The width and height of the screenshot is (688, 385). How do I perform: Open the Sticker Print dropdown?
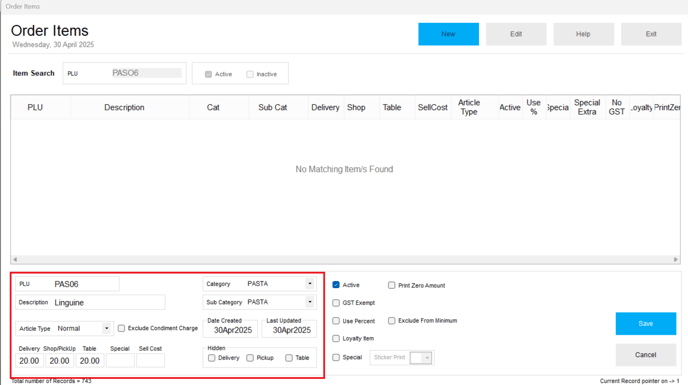(426, 358)
